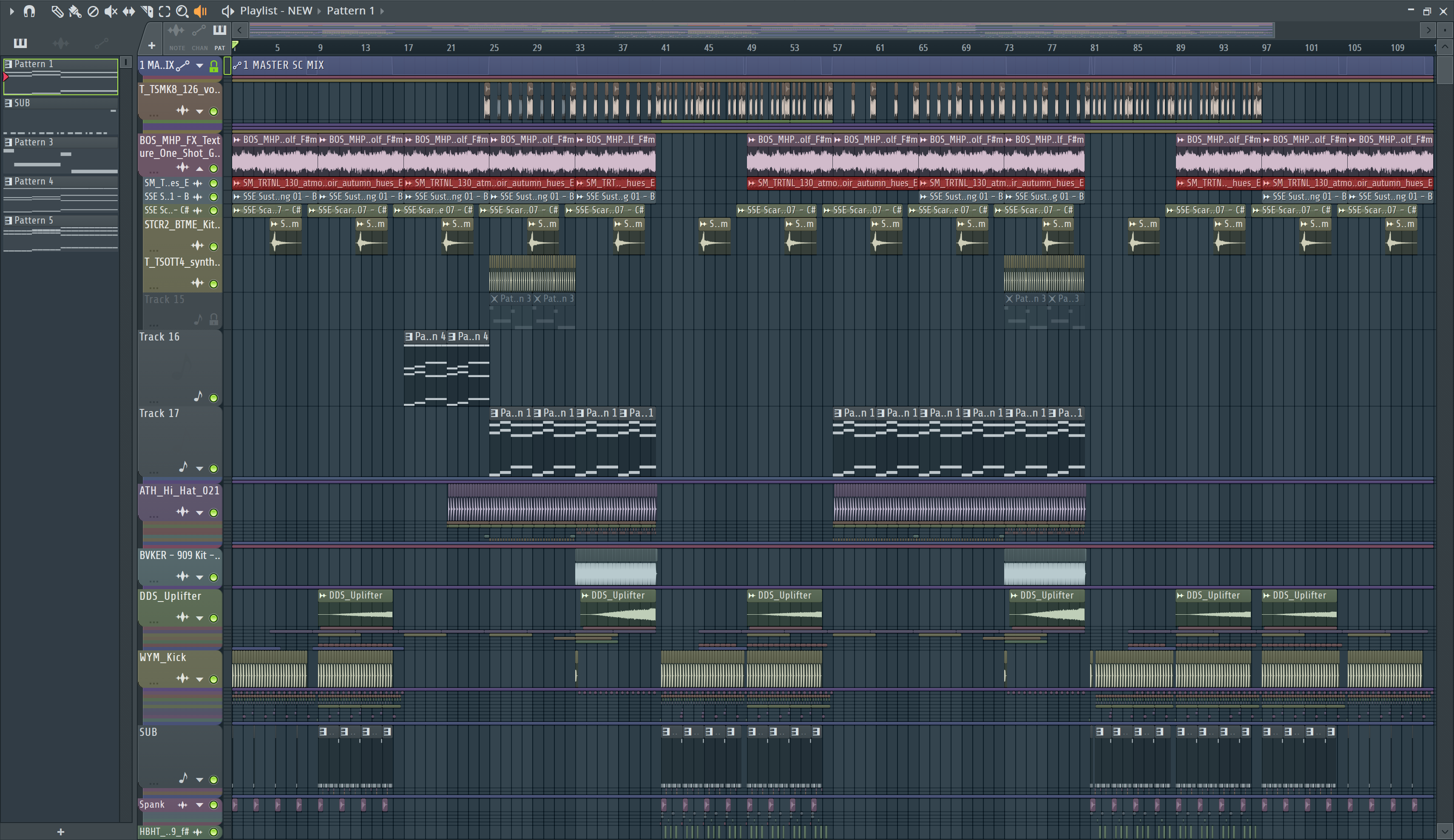This screenshot has height=840, width=1454.
Task: Open dropdown on 1 MA..IX track header
Action: click(200, 66)
